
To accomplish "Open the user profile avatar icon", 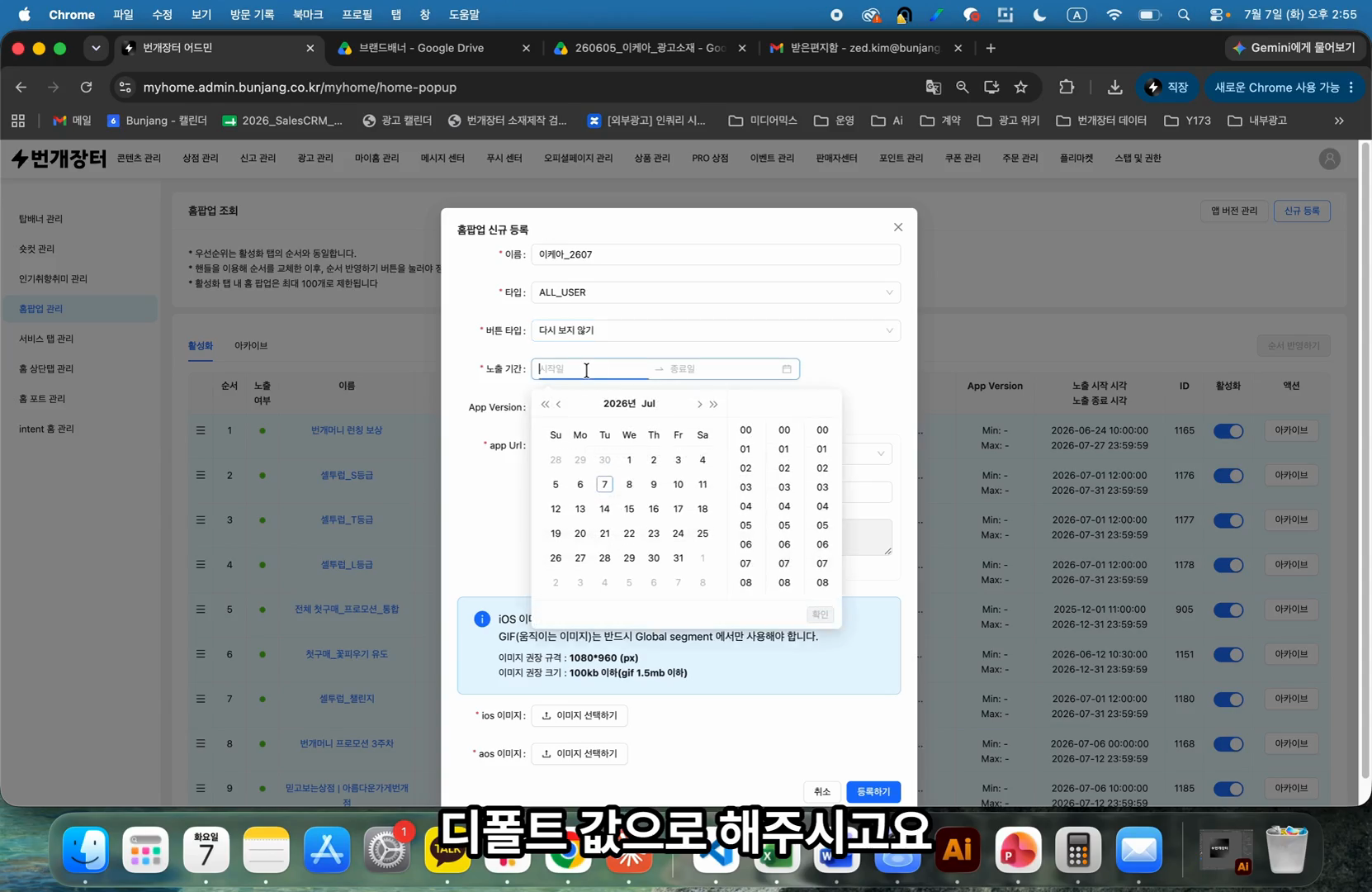I will point(1330,159).
